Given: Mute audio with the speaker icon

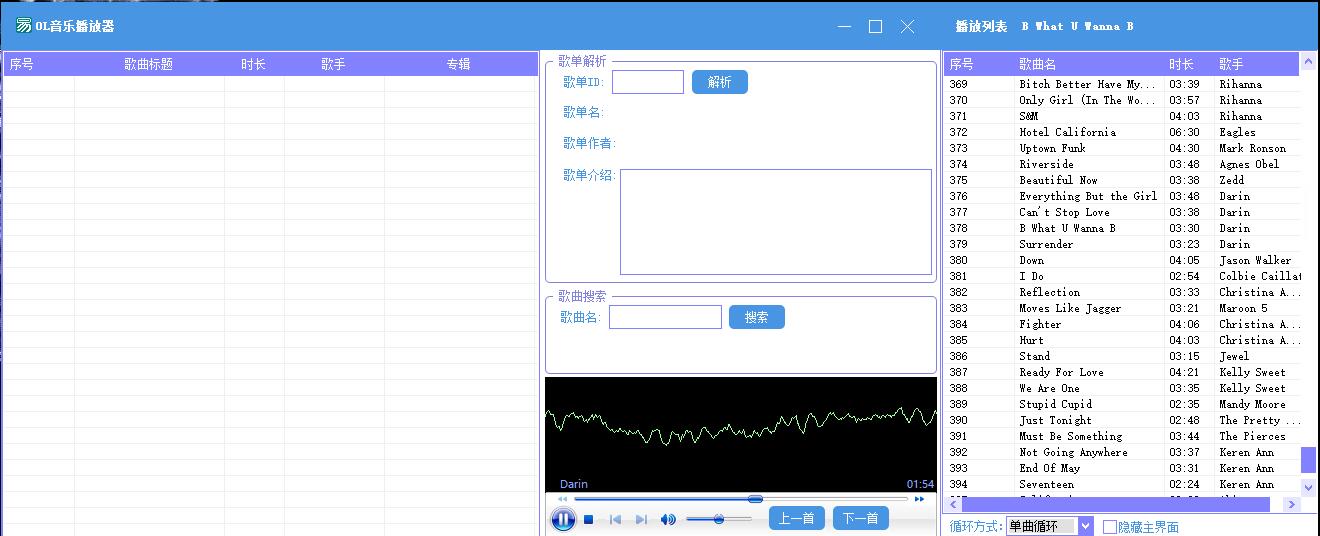Looking at the screenshot, I should [x=668, y=519].
